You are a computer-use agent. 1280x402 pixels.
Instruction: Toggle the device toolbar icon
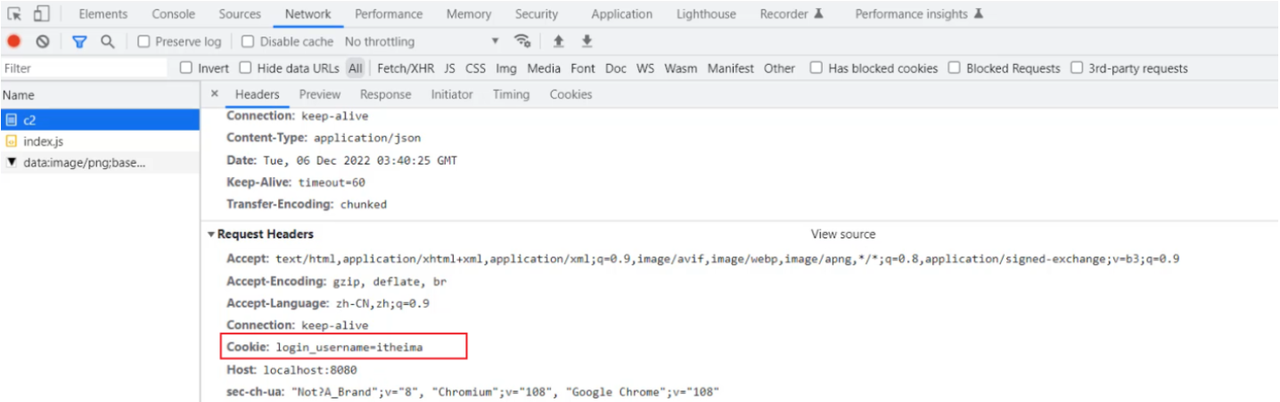point(42,14)
